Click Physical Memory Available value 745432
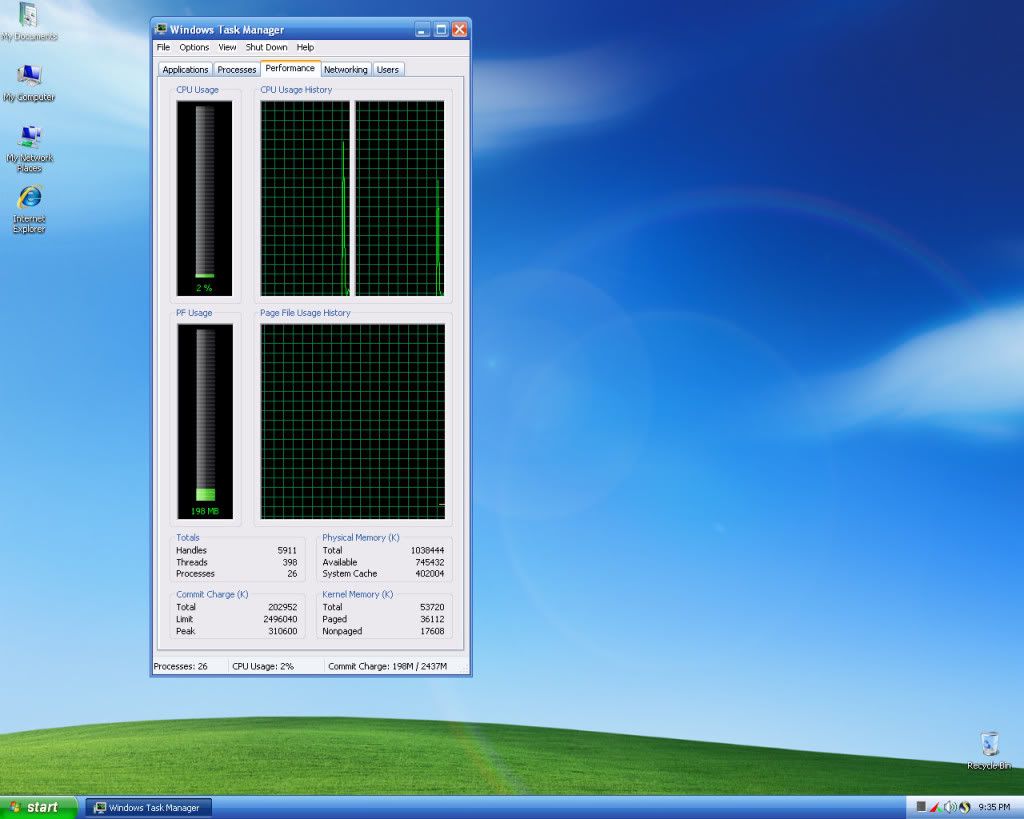 tap(430, 562)
